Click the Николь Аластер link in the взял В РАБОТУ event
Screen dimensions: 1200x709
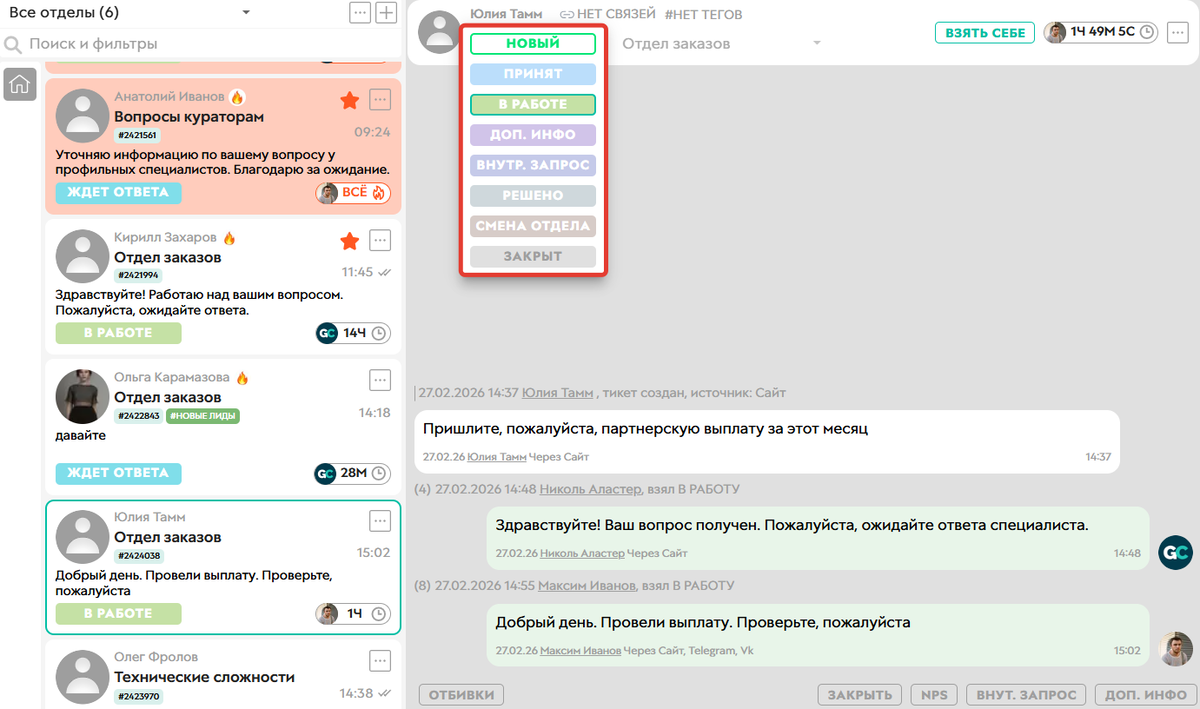point(590,489)
